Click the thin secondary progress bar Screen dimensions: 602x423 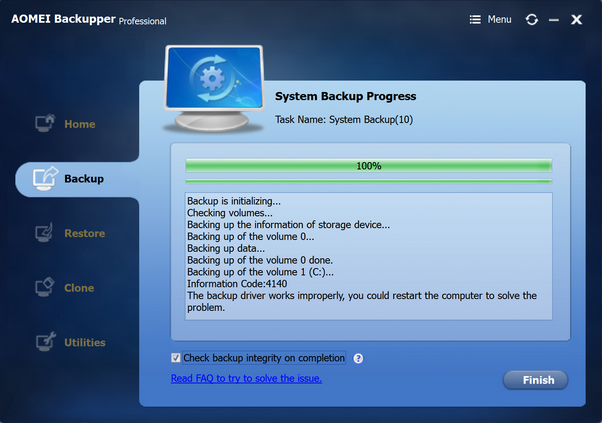point(369,181)
